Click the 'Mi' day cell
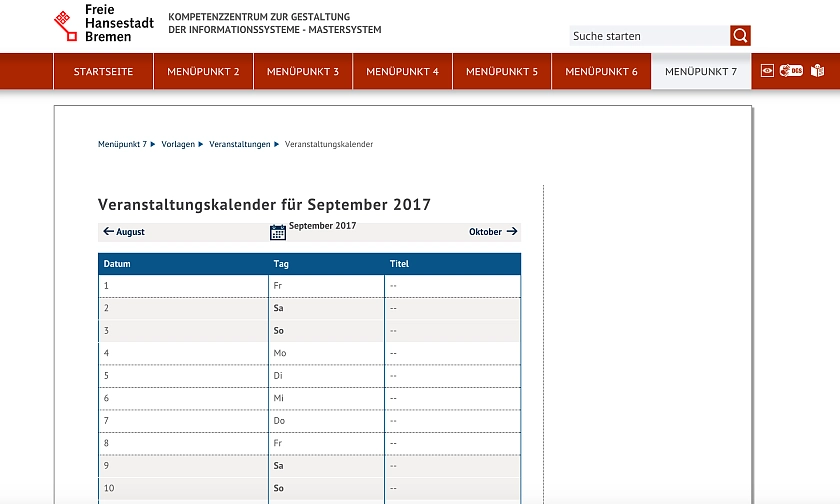 click(326, 398)
